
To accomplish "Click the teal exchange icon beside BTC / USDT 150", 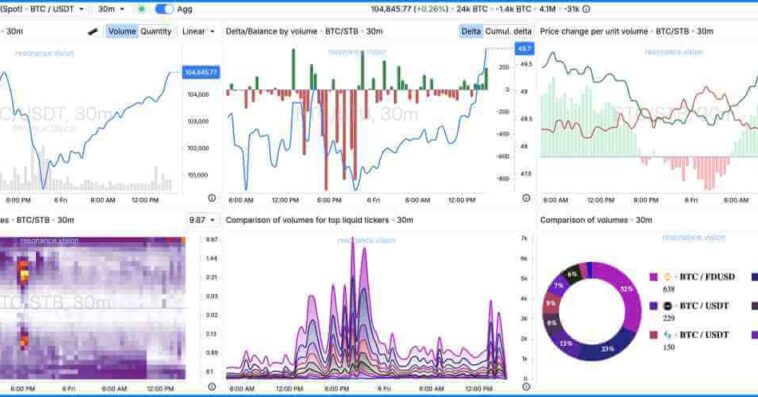I will point(667,335).
